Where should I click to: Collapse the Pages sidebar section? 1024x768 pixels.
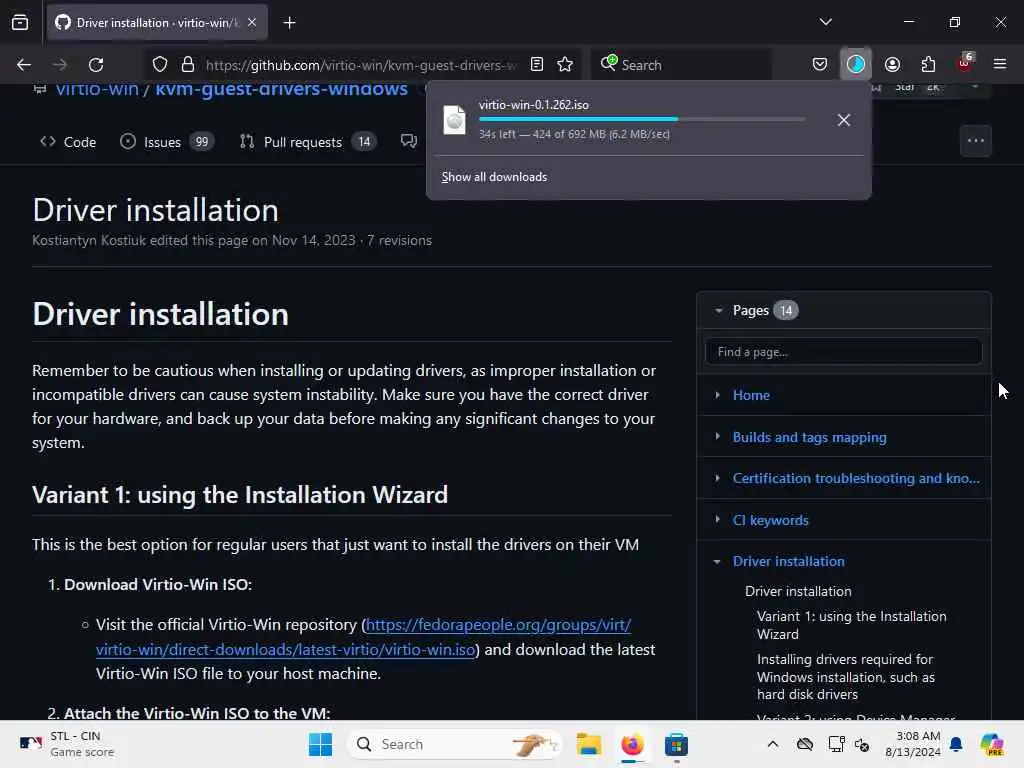719,311
